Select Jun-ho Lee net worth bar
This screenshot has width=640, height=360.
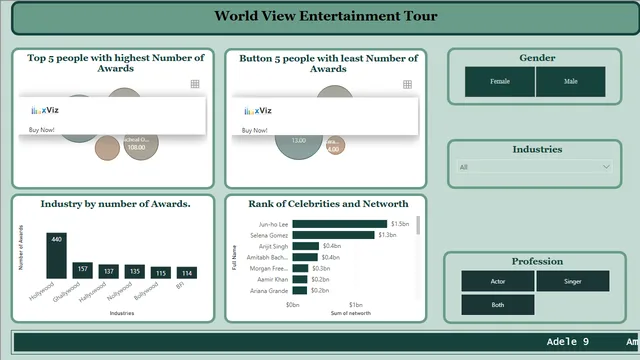coord(340,224)
